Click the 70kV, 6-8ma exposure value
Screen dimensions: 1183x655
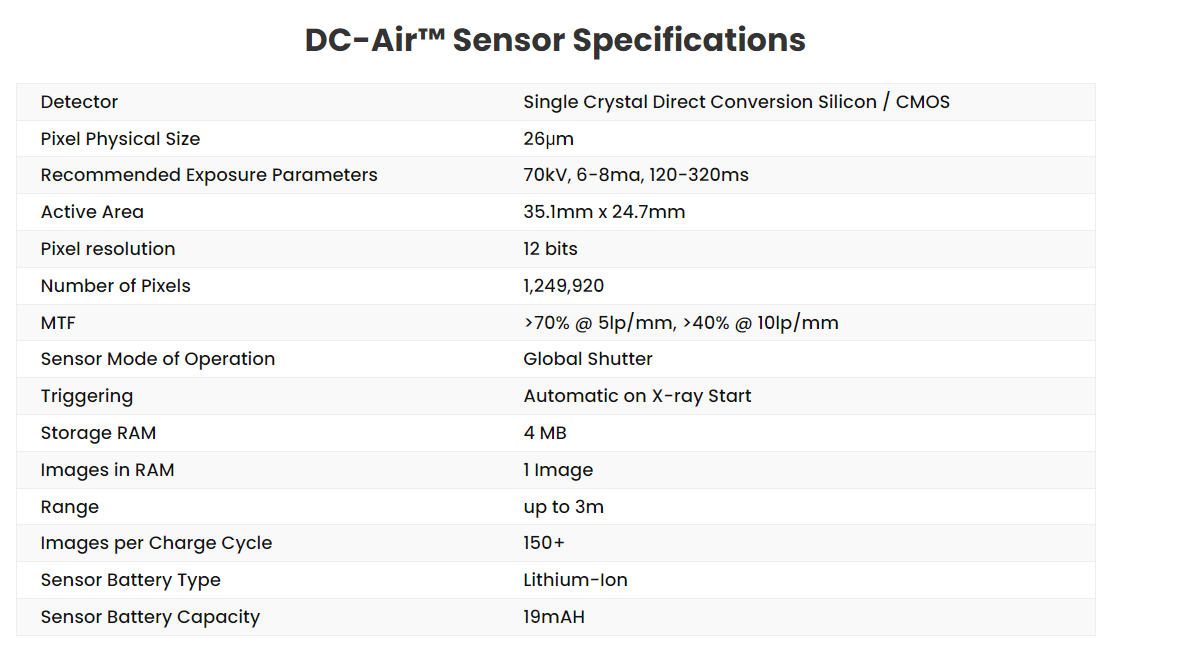(x=636, y=175)
